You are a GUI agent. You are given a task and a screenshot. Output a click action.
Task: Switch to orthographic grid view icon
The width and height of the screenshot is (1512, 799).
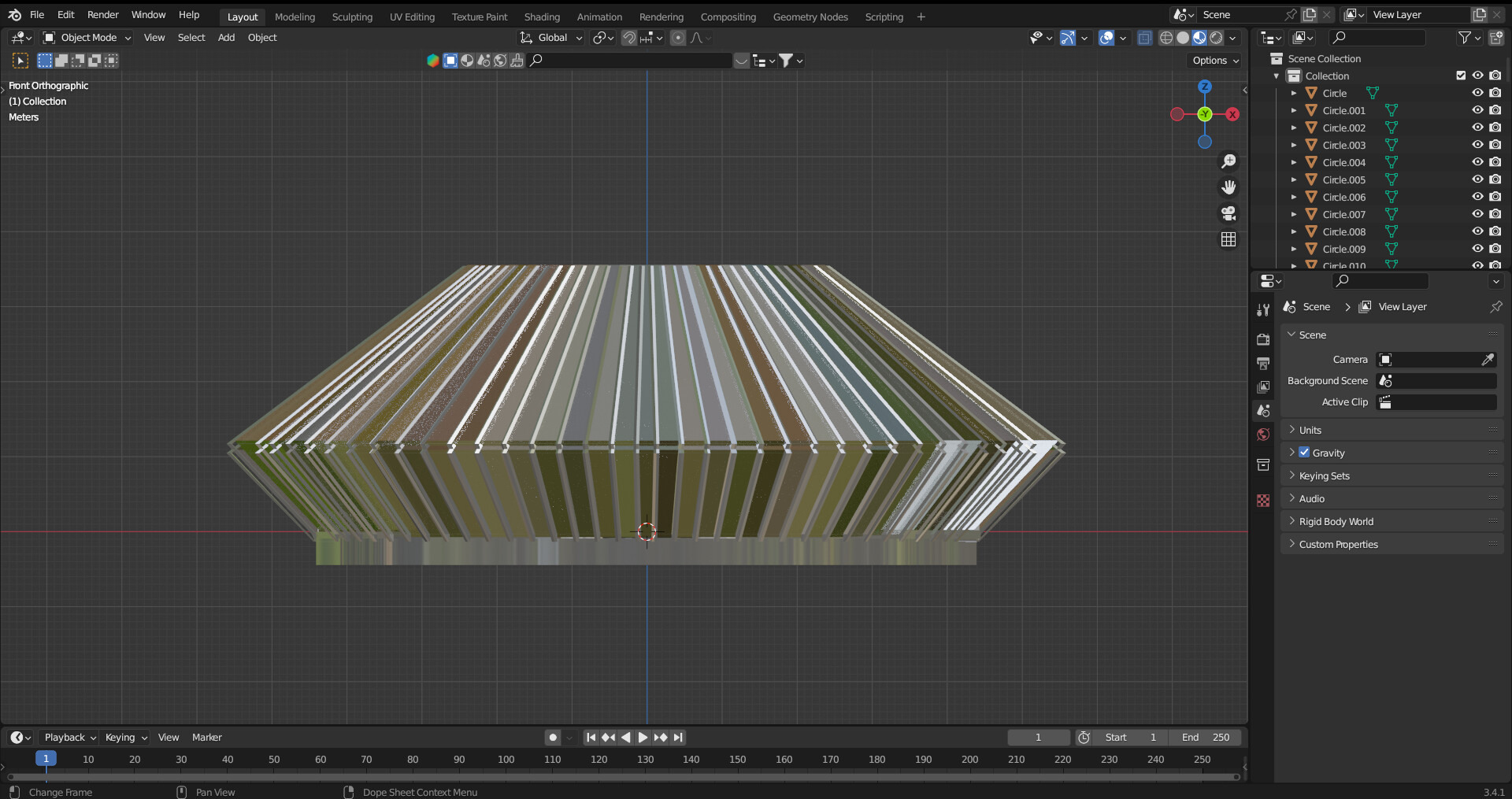pyautogui.click(x=1228, y=239)
